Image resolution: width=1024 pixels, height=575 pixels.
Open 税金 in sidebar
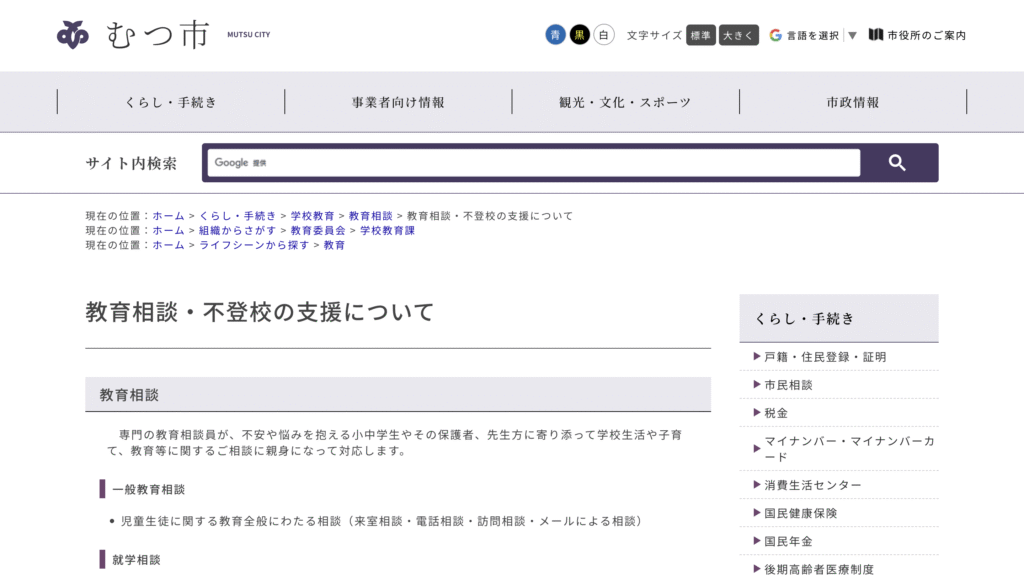click(x=776, y=413)
